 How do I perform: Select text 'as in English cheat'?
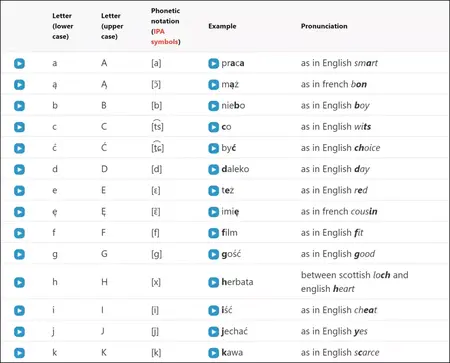coord(339,310)
